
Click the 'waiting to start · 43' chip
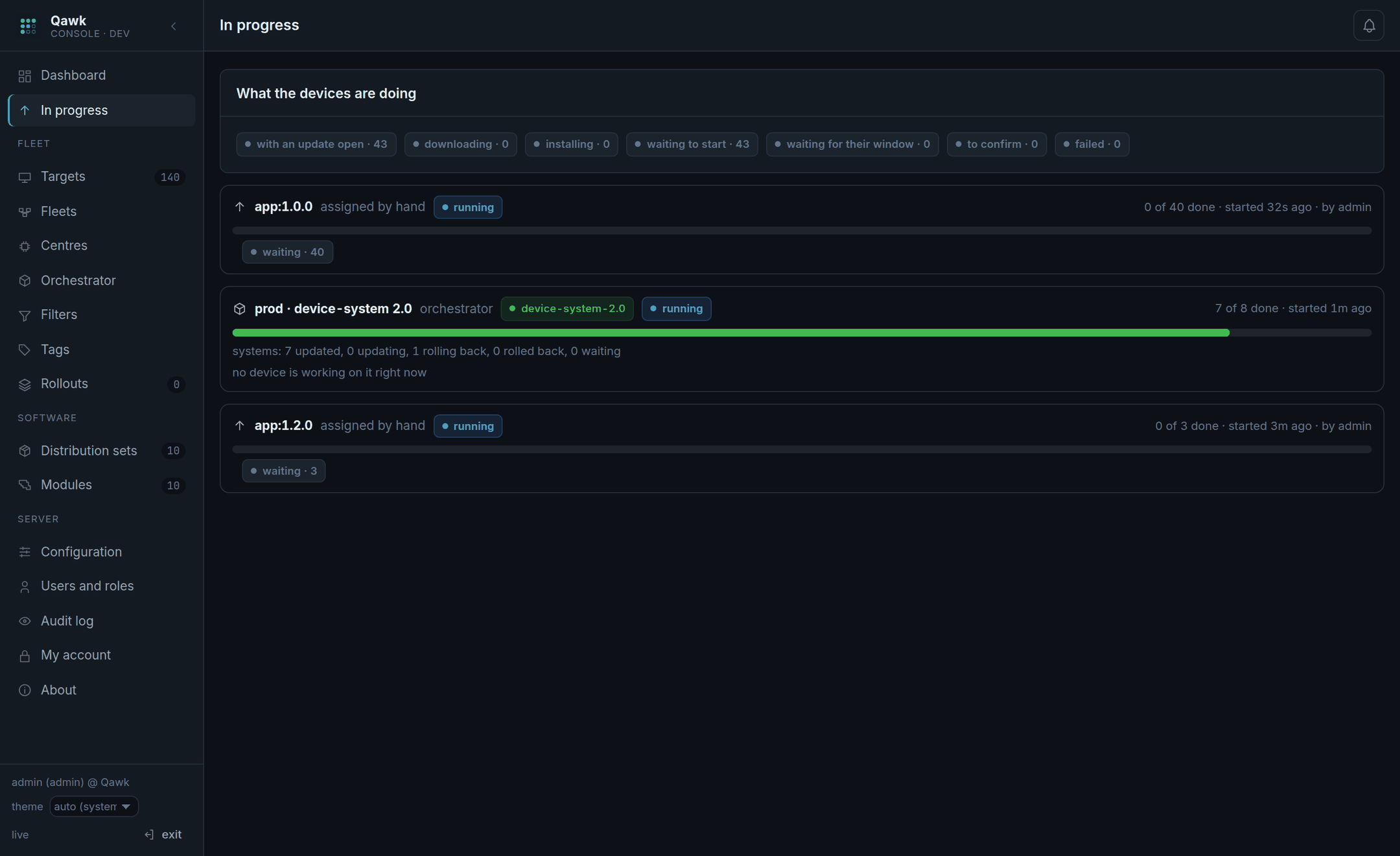click(692, 144)
